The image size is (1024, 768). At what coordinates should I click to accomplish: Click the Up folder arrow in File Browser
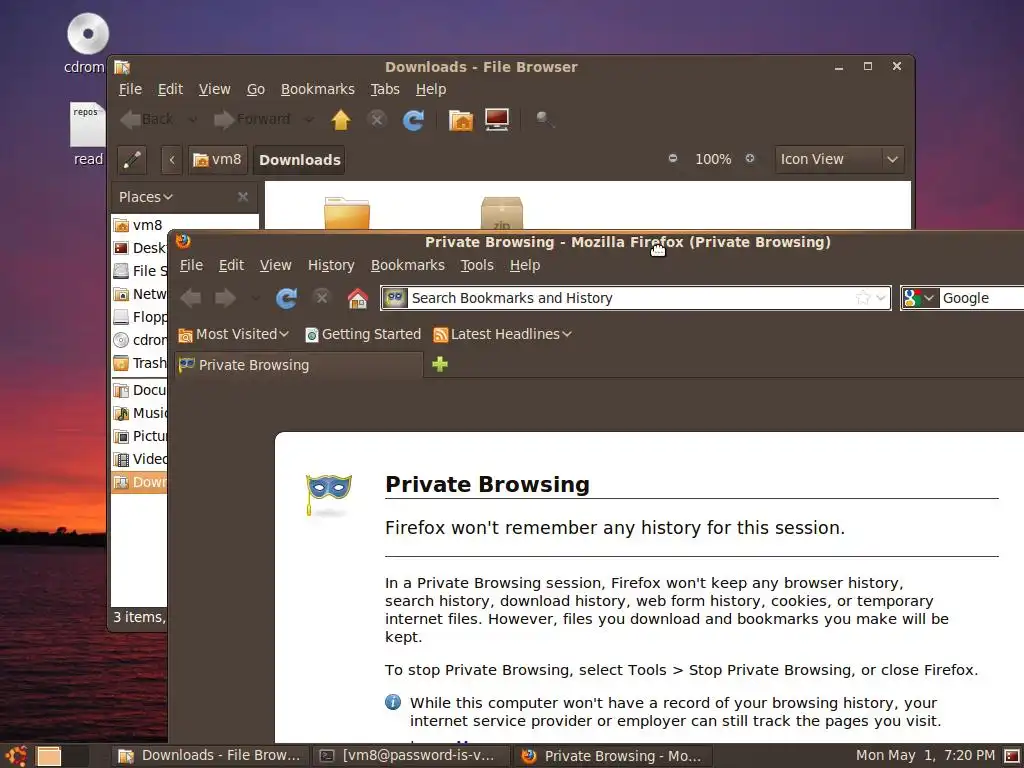[x=341, y=120]
